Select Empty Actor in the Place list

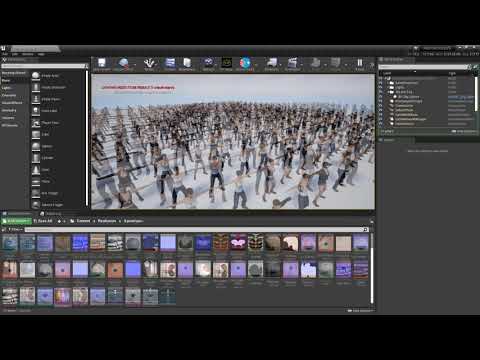(x=58, y=76)
